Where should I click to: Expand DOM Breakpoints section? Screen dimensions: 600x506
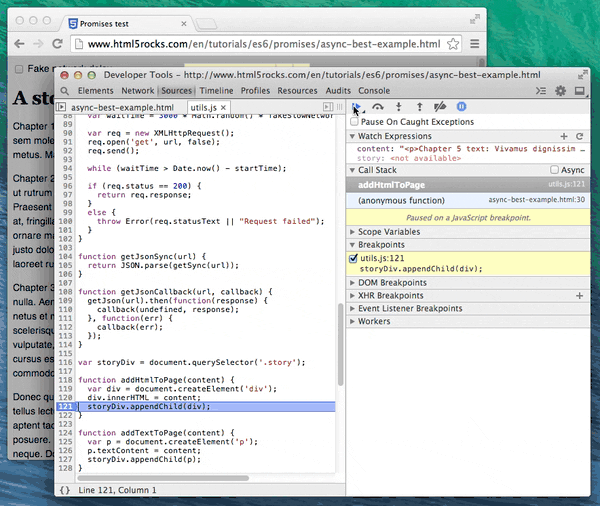391,283
